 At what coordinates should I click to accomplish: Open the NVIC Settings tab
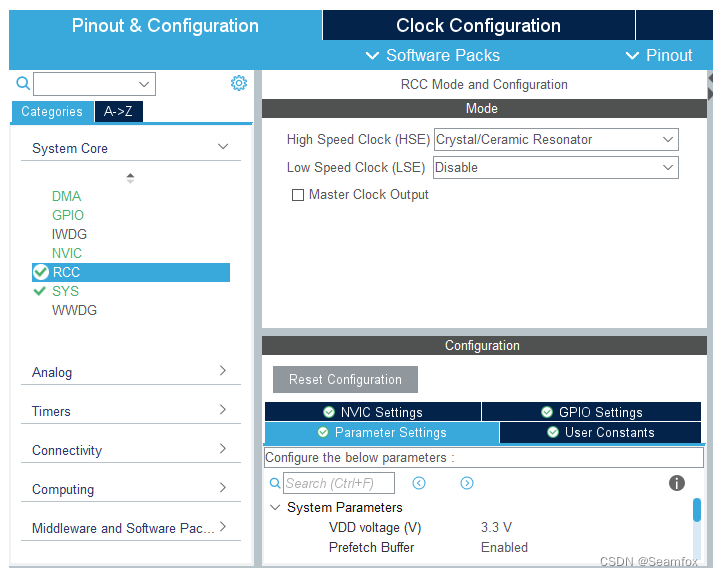(373, 412)
